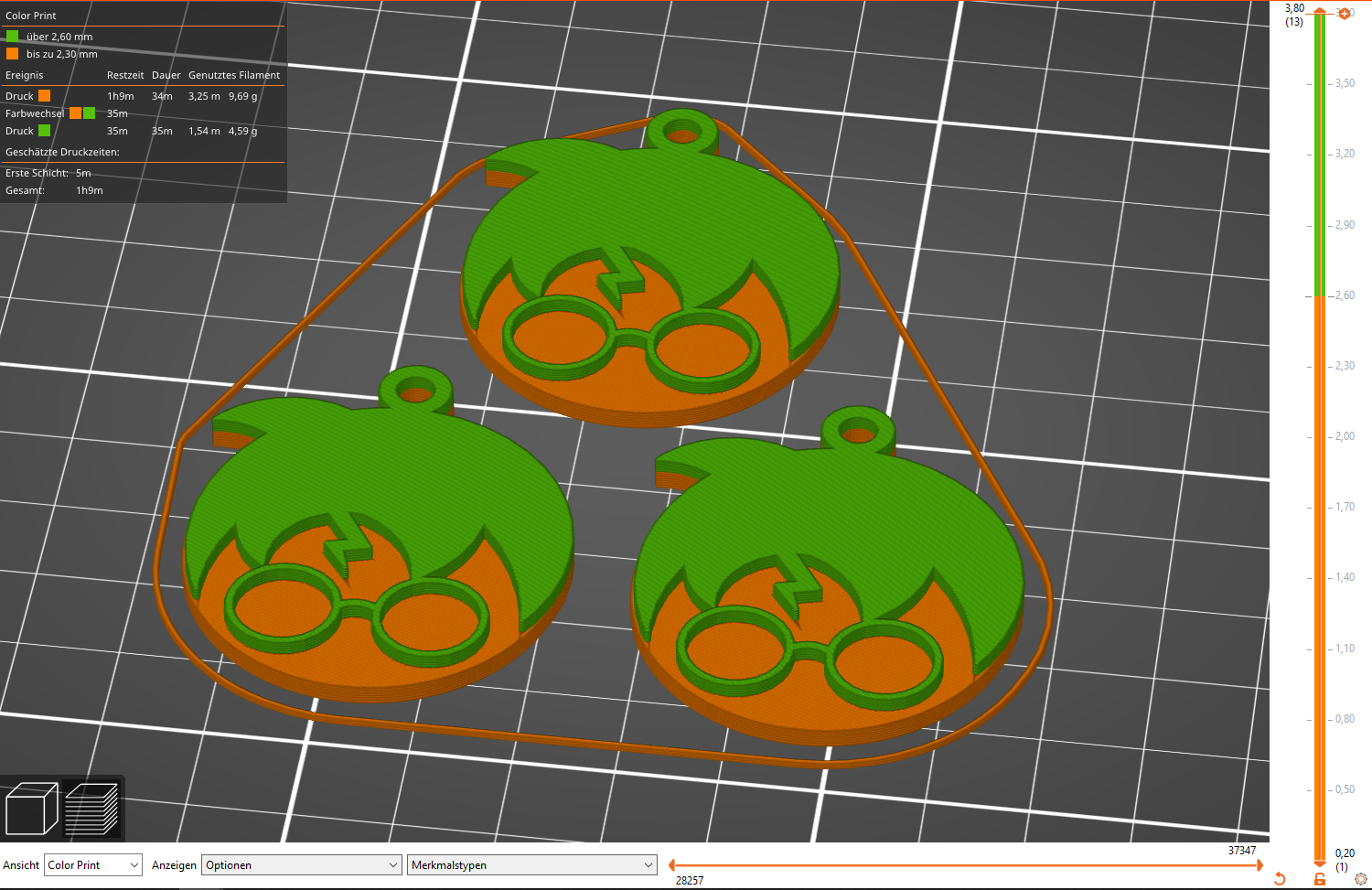The width and height of the screenshot is (1372, 890).
Task: Click the '1,70' tick on layer ruler
Action: (1345, 507)
